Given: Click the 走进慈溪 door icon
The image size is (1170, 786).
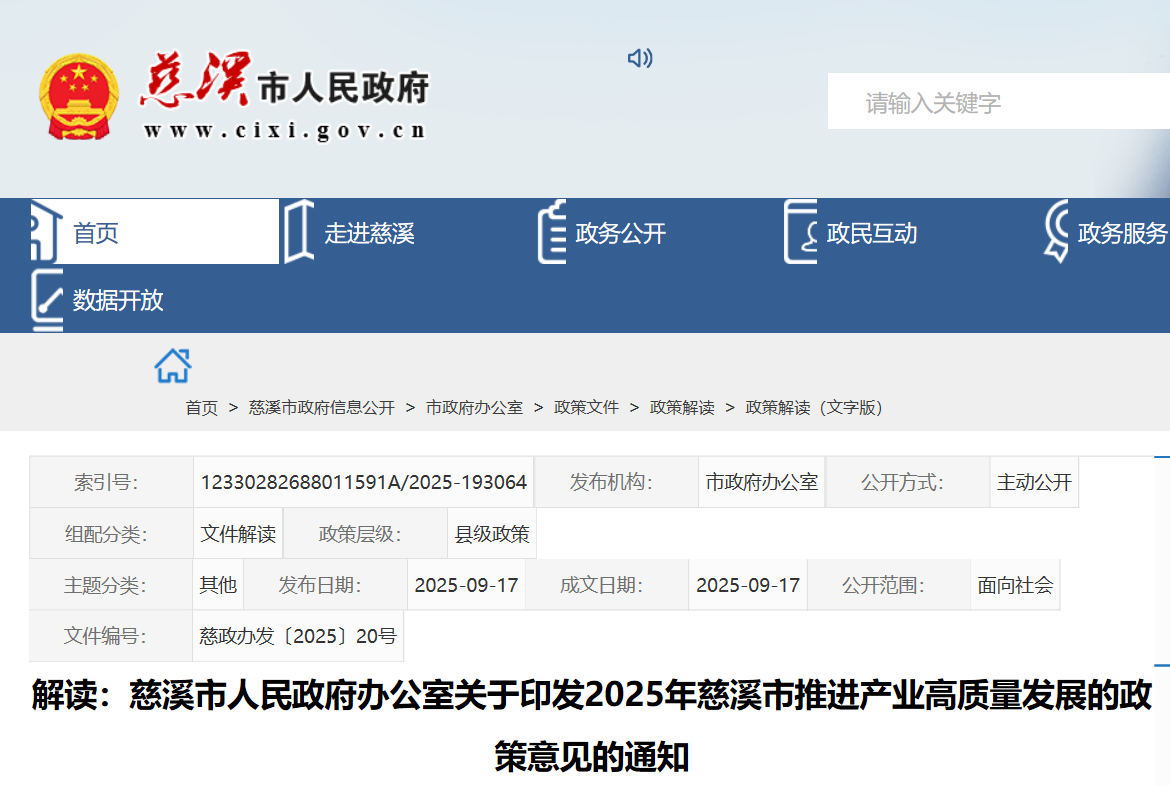Looking at the screenshot, I should (x=298, y=232).
